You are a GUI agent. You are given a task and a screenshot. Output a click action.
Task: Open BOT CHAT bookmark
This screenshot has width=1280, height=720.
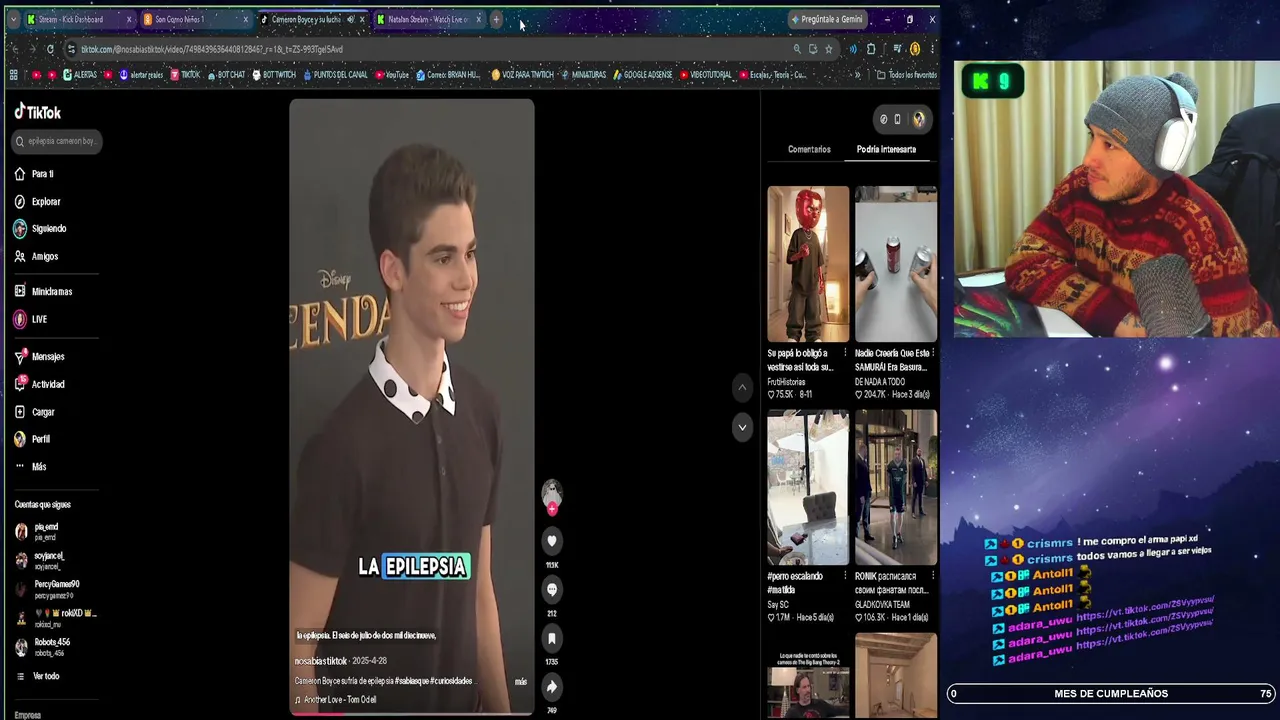point(225,75)
